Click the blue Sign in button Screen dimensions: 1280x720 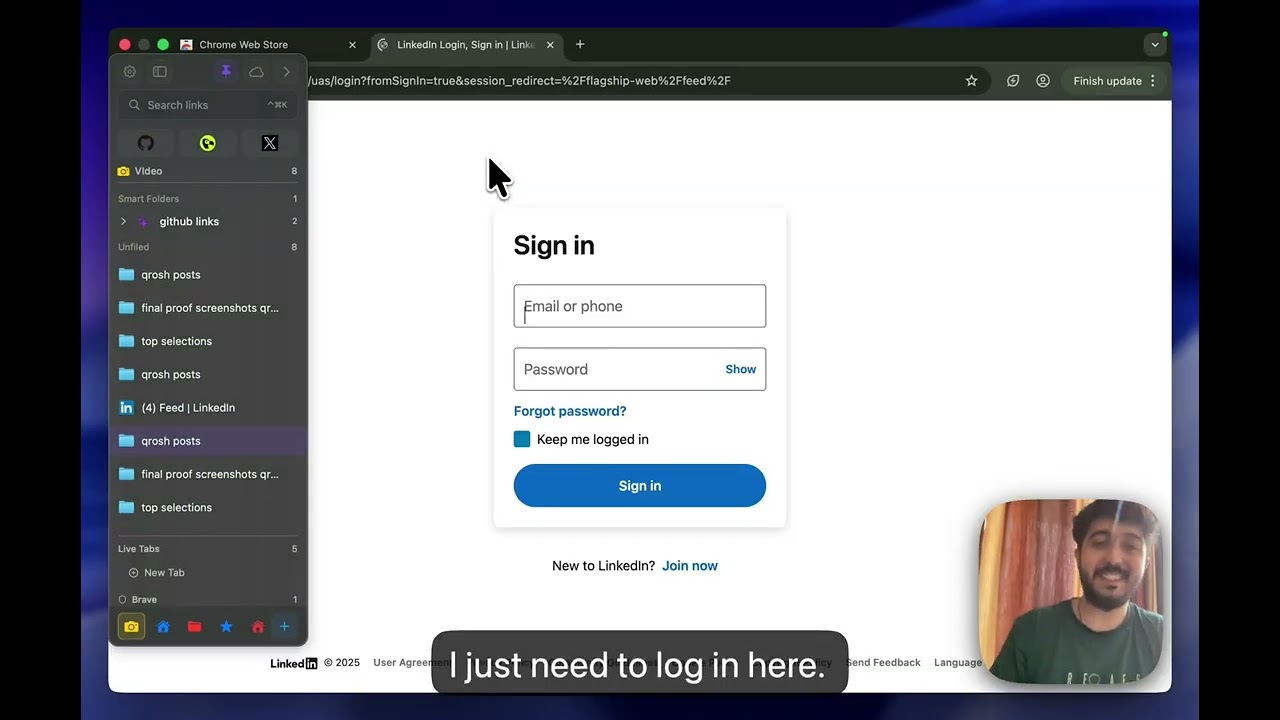tap(640, 486)
